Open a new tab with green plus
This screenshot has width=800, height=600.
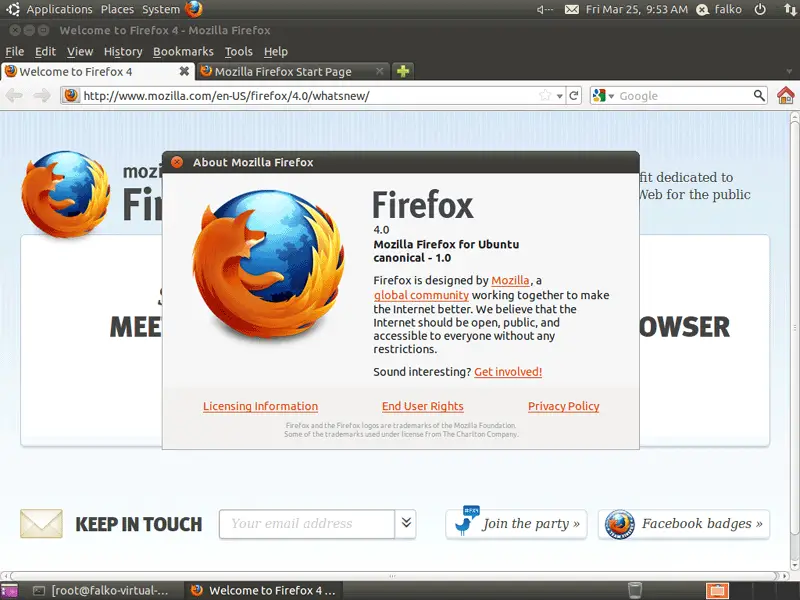tap(403, 71)
